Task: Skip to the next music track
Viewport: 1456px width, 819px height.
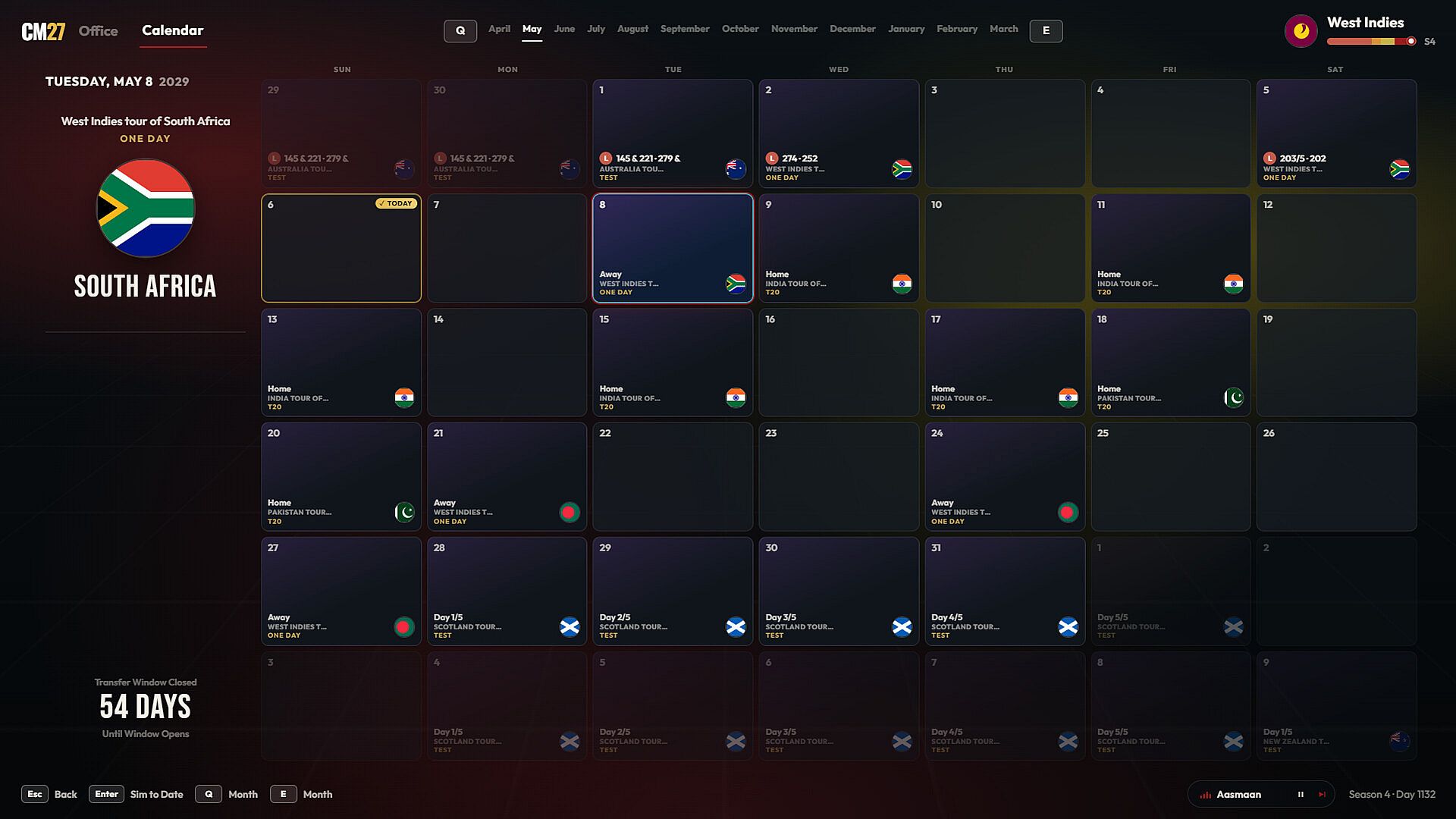Action: [1322, 795]
